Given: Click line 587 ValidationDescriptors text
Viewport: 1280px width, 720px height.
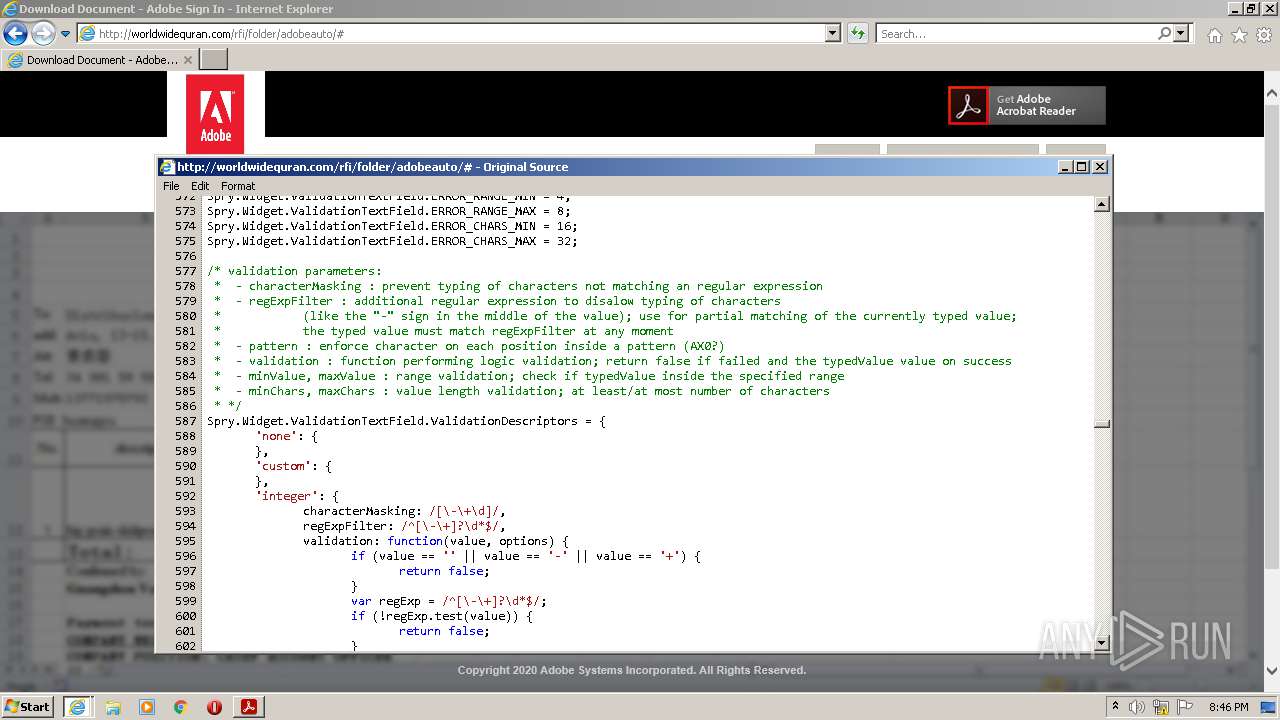Looking at the screenshot, I should tap(406, 421).
